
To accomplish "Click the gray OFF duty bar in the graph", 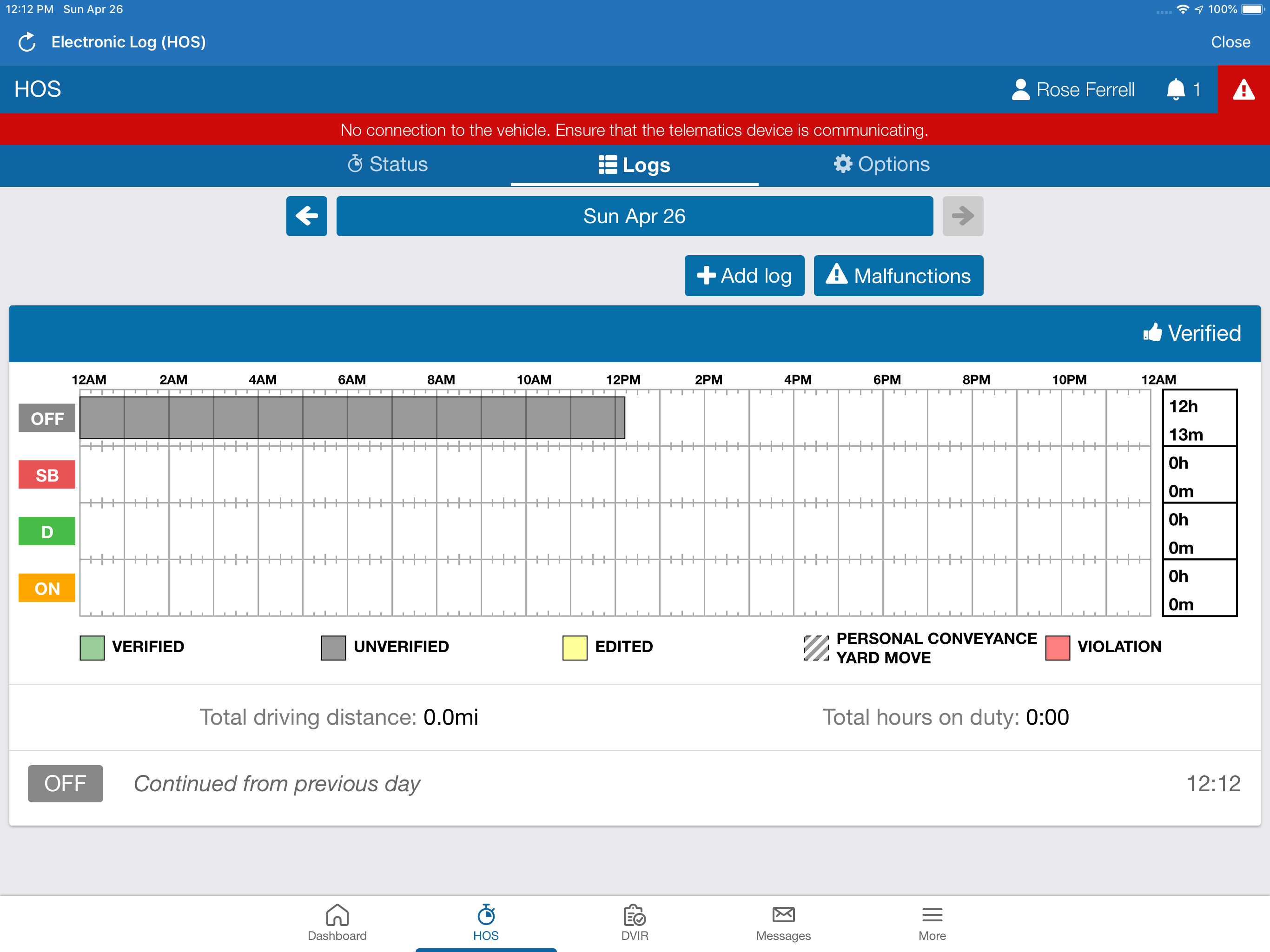I will (351, 418).
